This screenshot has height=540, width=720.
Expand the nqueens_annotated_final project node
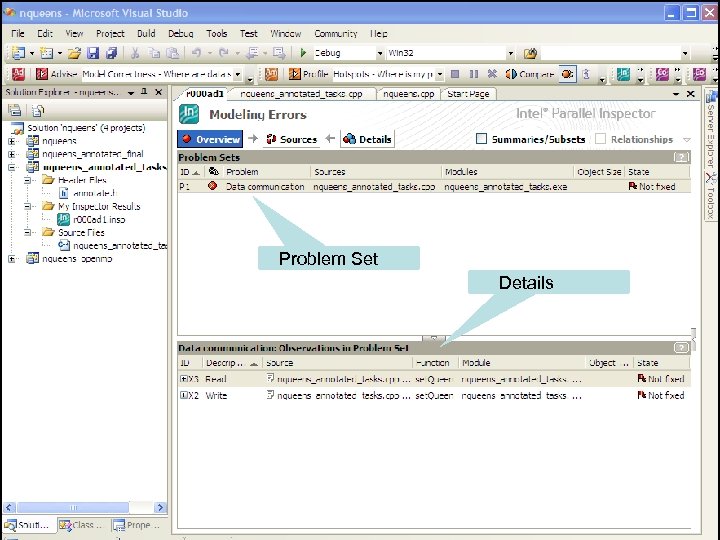point(11,154)
